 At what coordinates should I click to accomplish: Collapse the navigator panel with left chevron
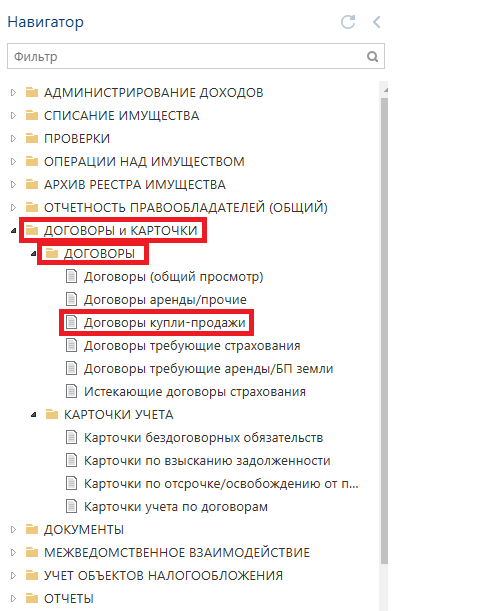pos(376,22)
